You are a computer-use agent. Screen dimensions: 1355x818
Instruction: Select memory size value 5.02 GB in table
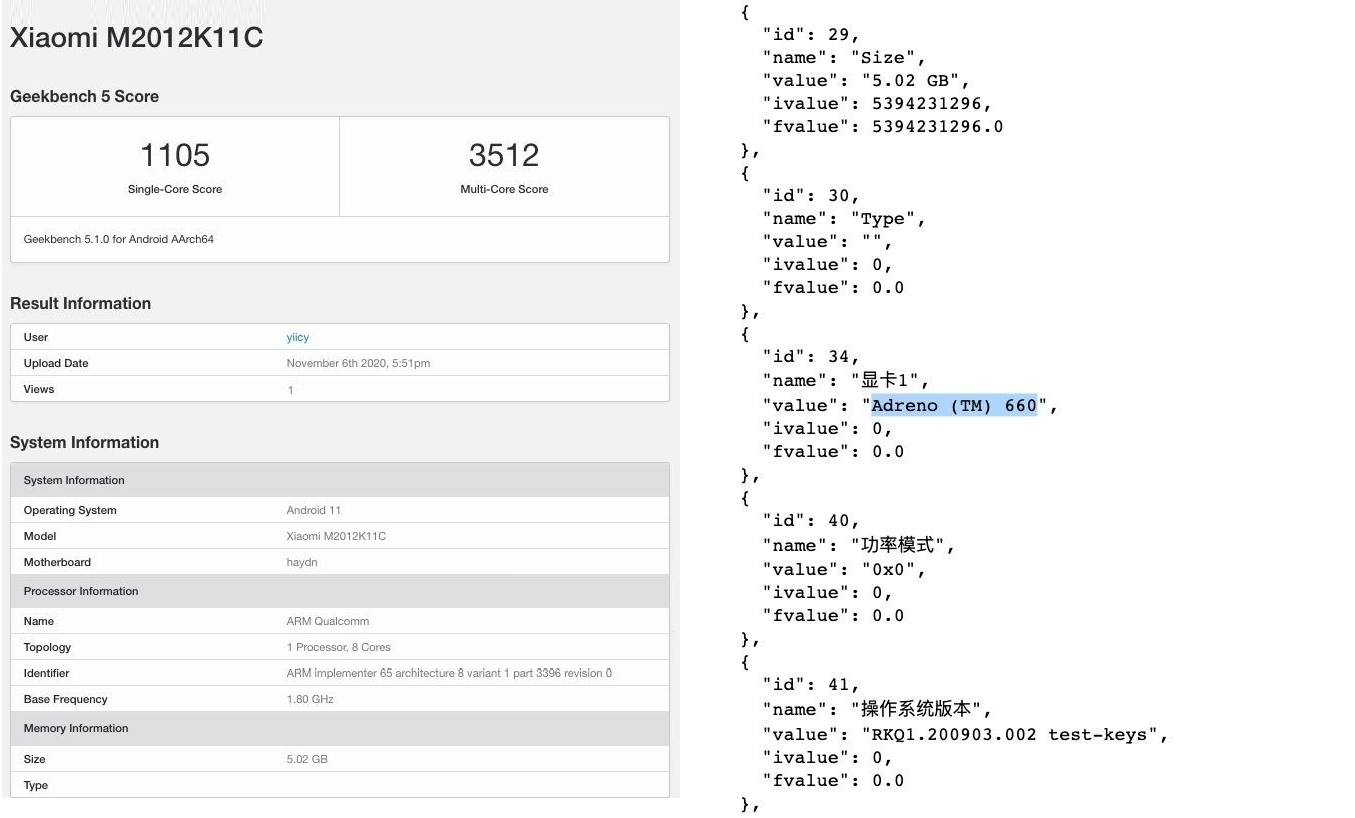[307, 759]
